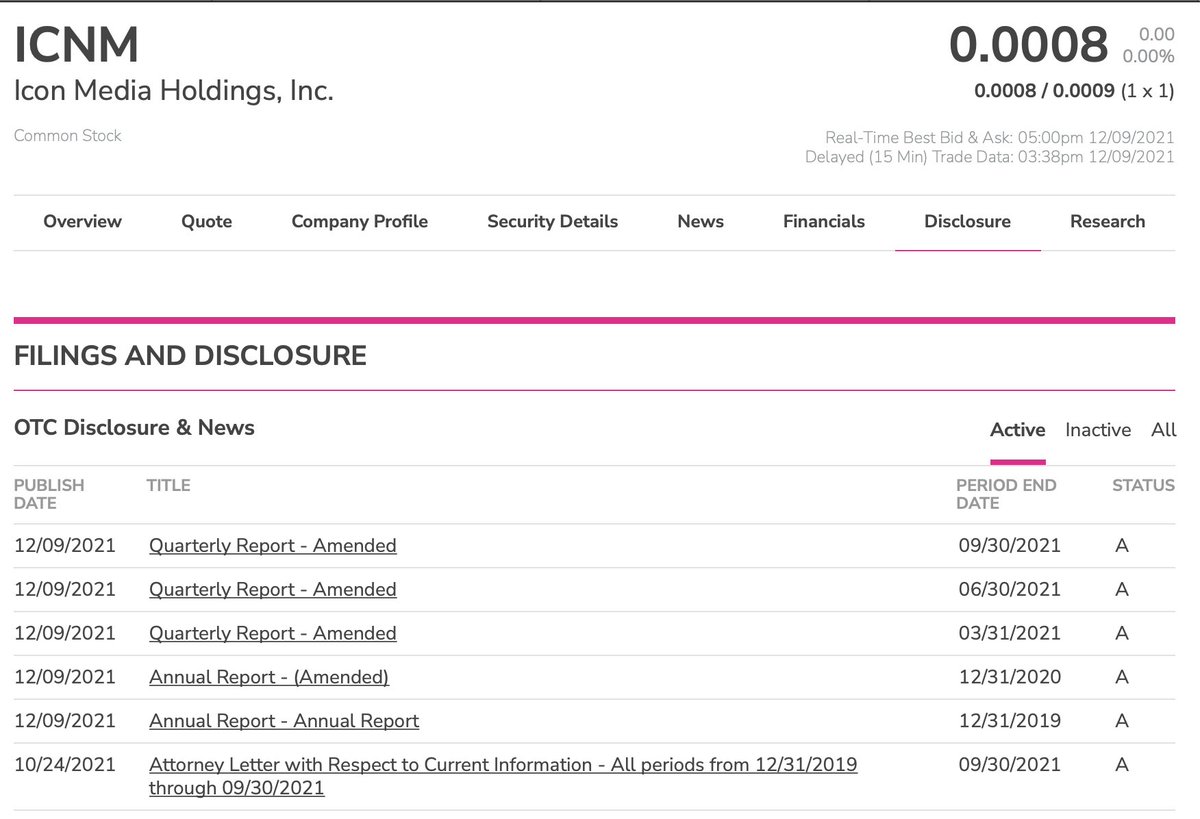Image resolution: width=1200 pixels, height=819 pixels.
Task: Click the Publish Date column header
Action: tap(49, 494)
